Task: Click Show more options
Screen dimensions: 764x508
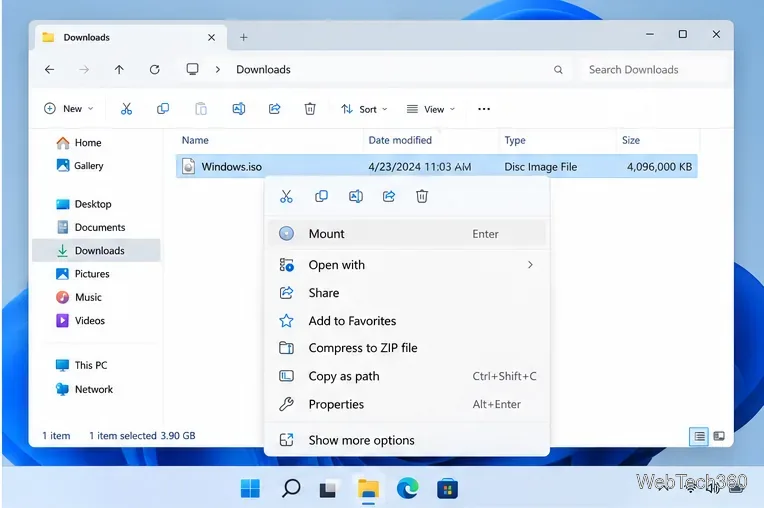Action: pyautogui.click(x=407, y=440)
